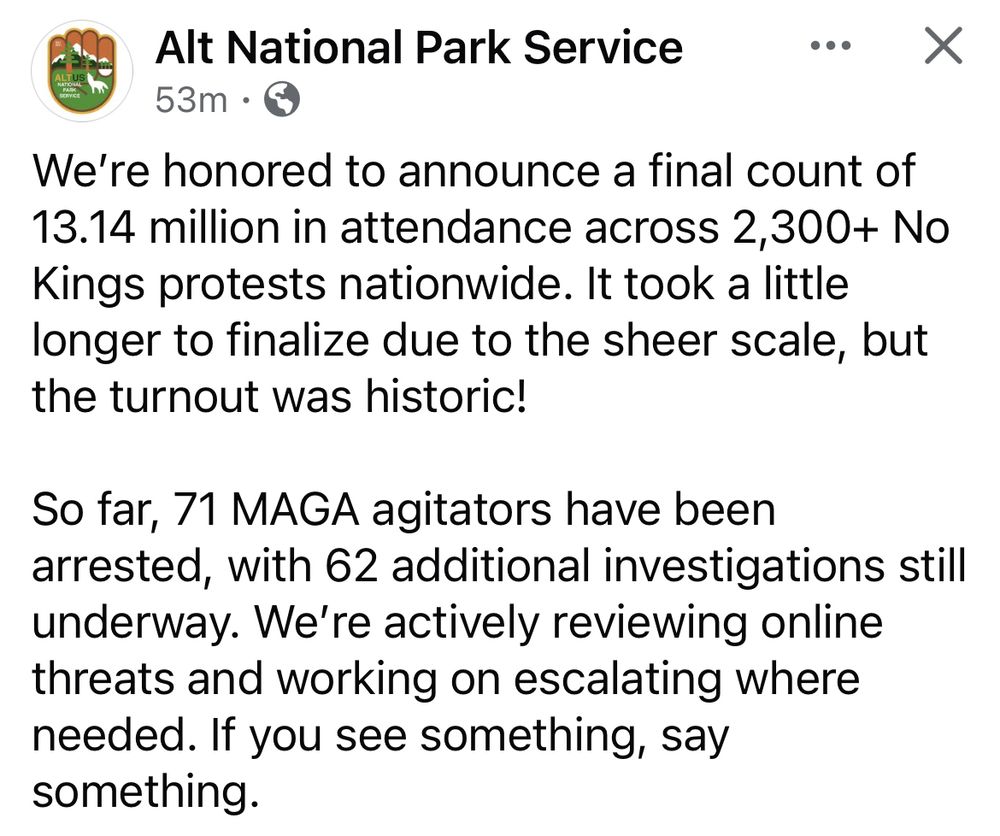1000x836 pixels.
Task: Click the 'sheer scale' phrase in post
Action: click(746, 342)
